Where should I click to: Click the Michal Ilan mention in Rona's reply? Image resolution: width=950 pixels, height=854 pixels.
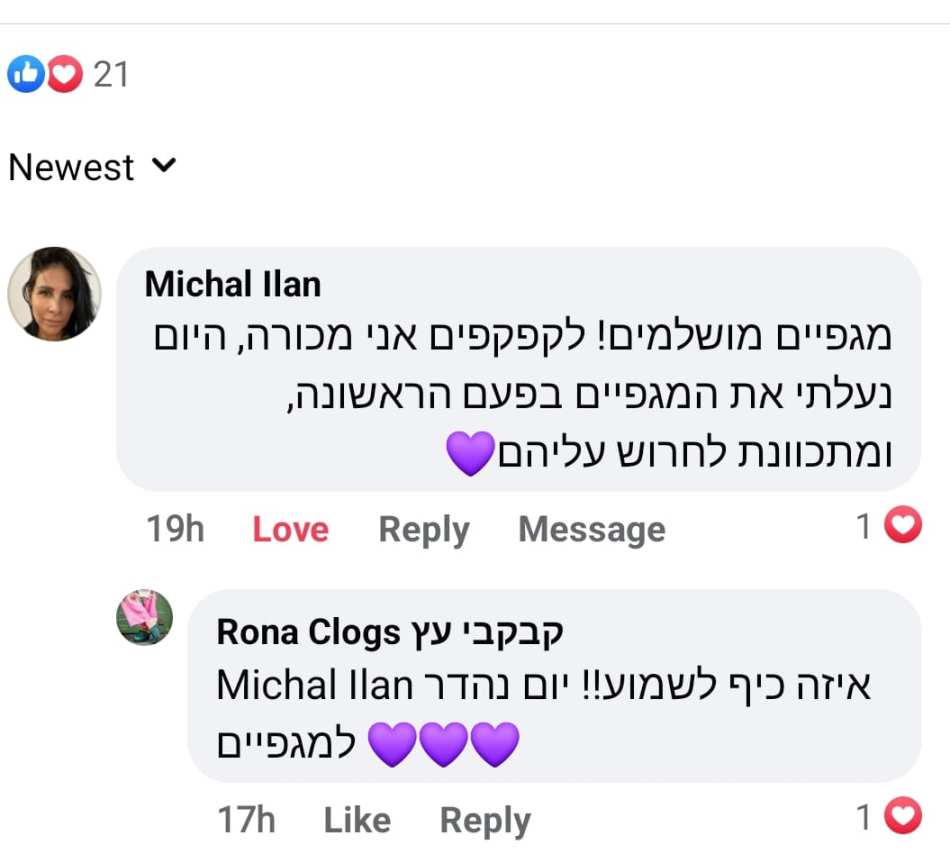tap(314, 686)
